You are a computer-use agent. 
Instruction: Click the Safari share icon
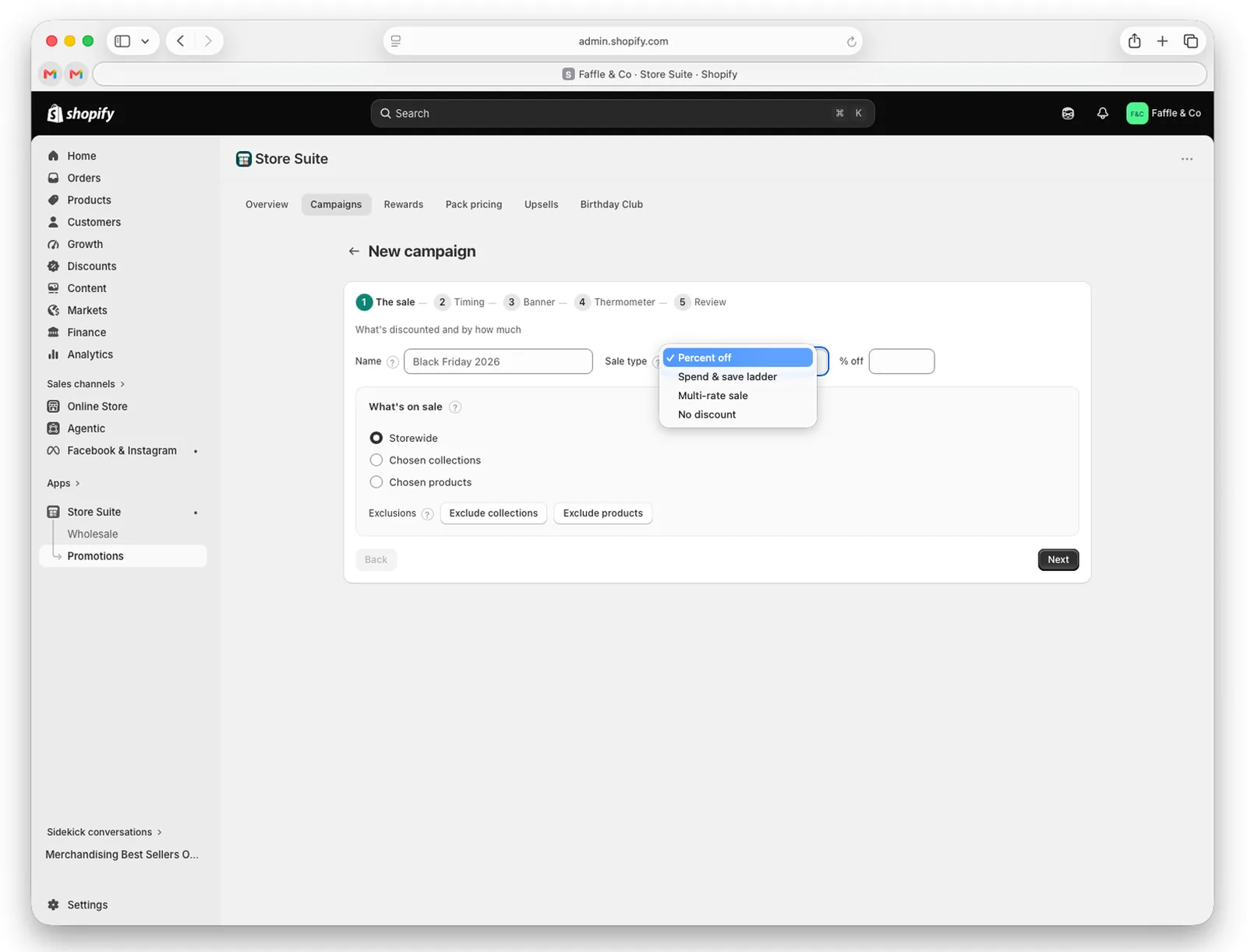pos(1134,41)
